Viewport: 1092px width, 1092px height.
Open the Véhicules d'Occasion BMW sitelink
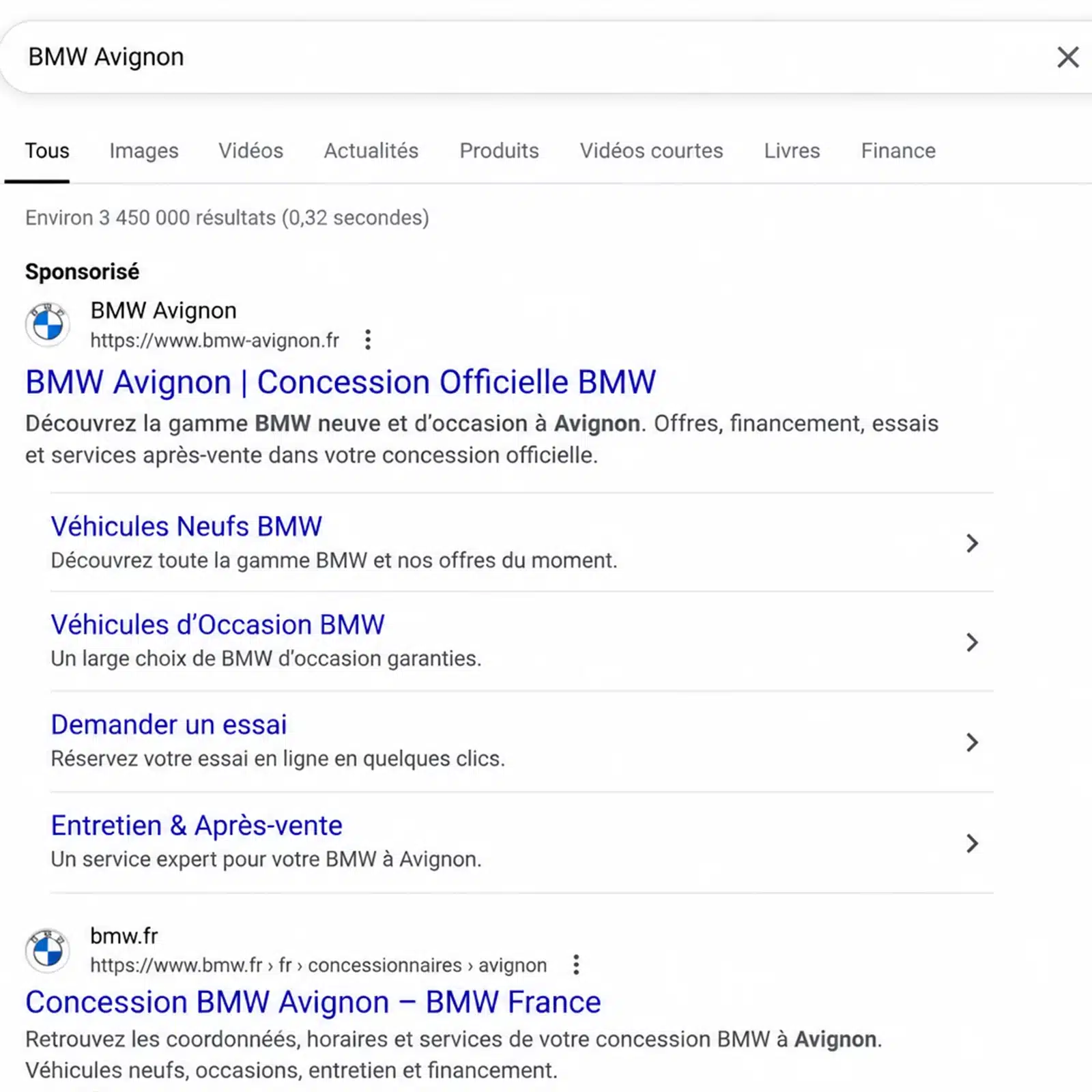(x=218, y=624)
